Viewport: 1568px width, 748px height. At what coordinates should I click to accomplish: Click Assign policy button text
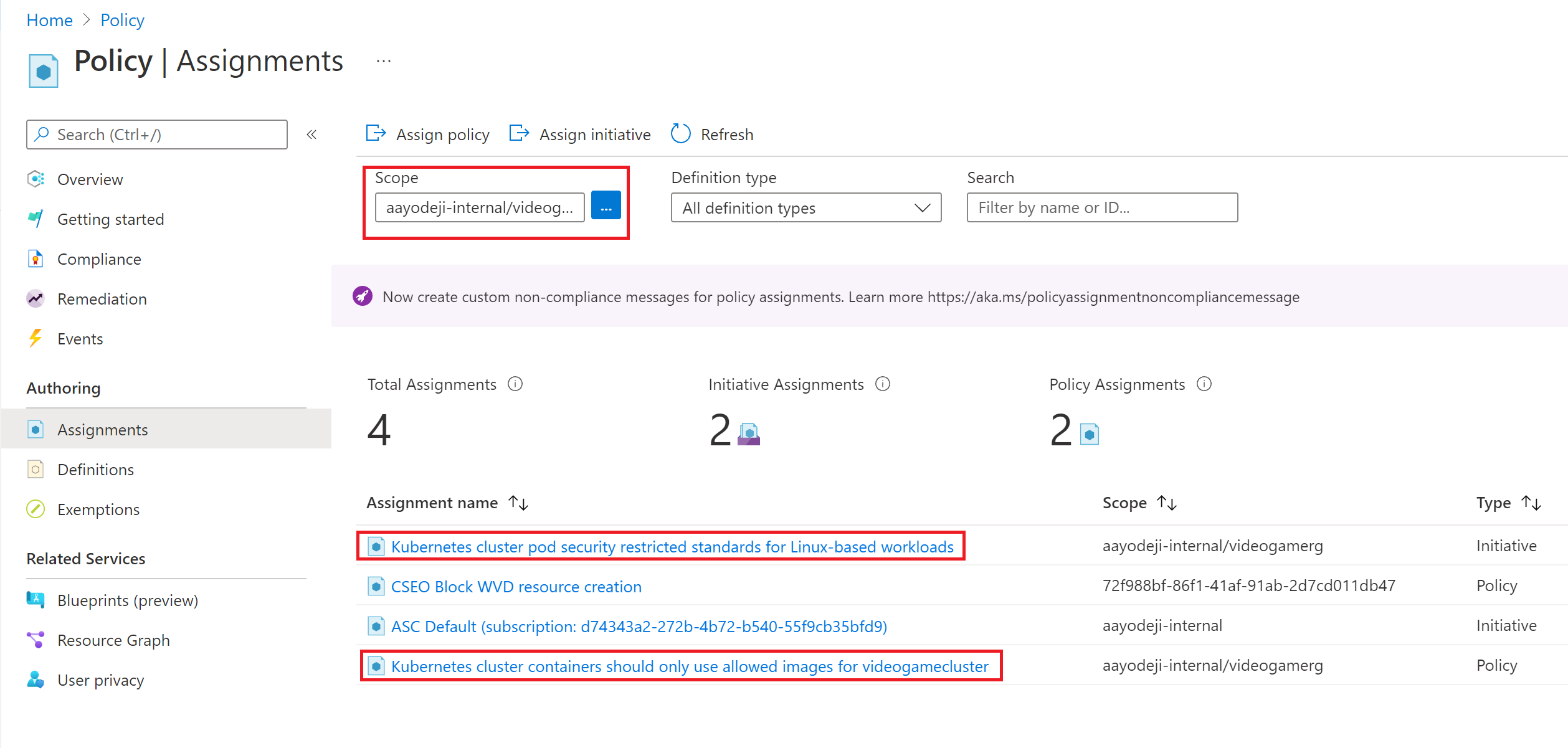tap(443, 135)
